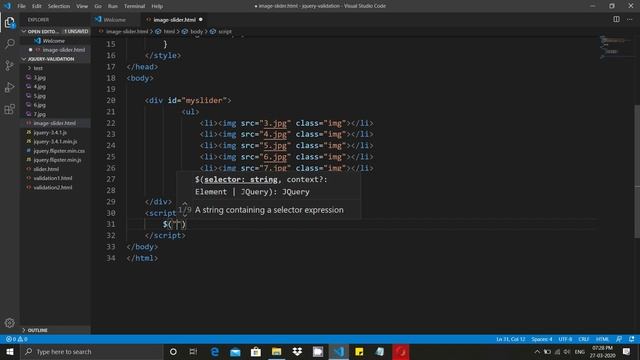The width and height of the screenshot is (640, 360).
Task: Open the Manage gear settings icon
Action: coord(9,323)
